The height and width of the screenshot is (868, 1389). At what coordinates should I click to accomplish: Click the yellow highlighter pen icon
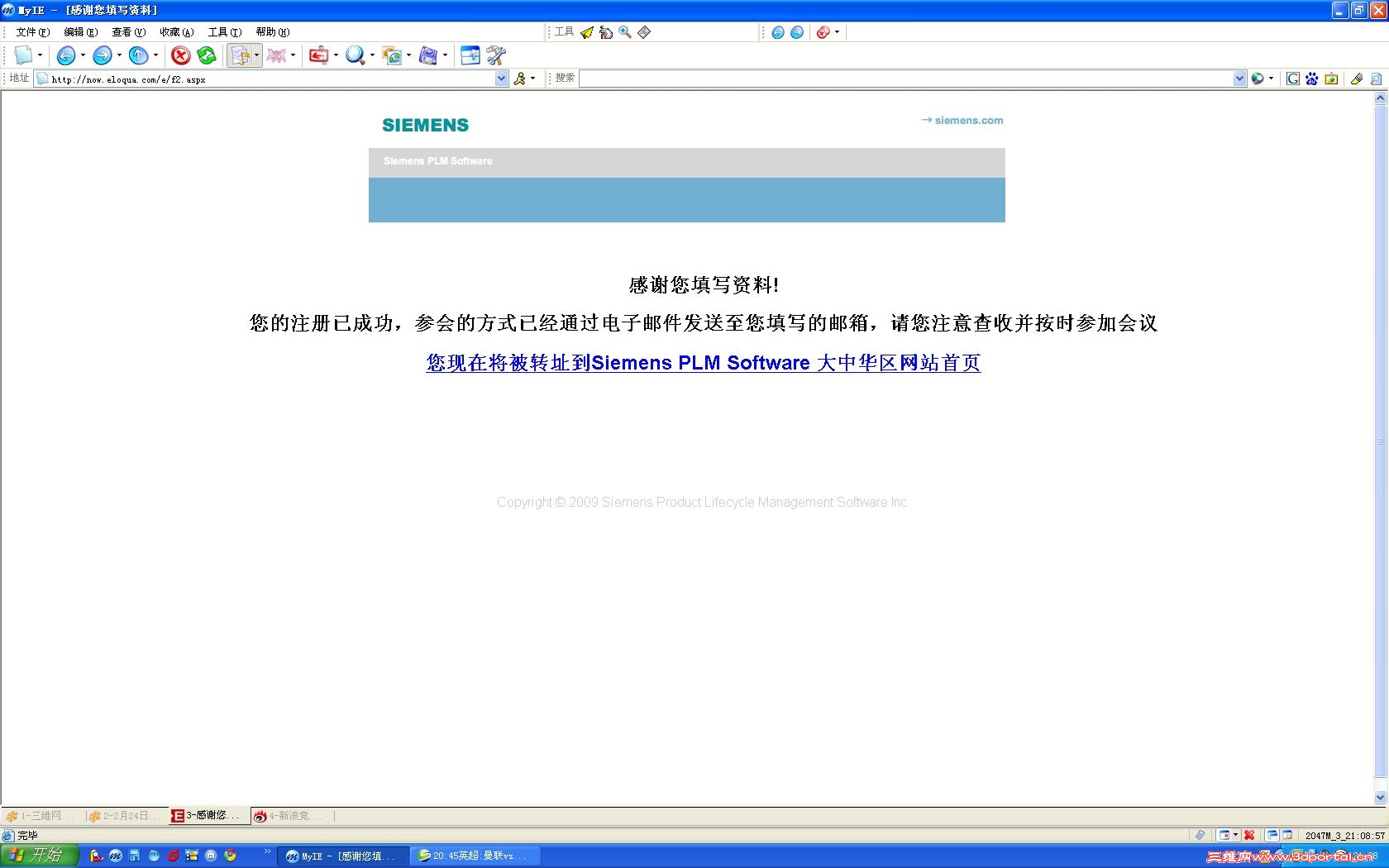pyautogui.click(x=1357, y=79)
